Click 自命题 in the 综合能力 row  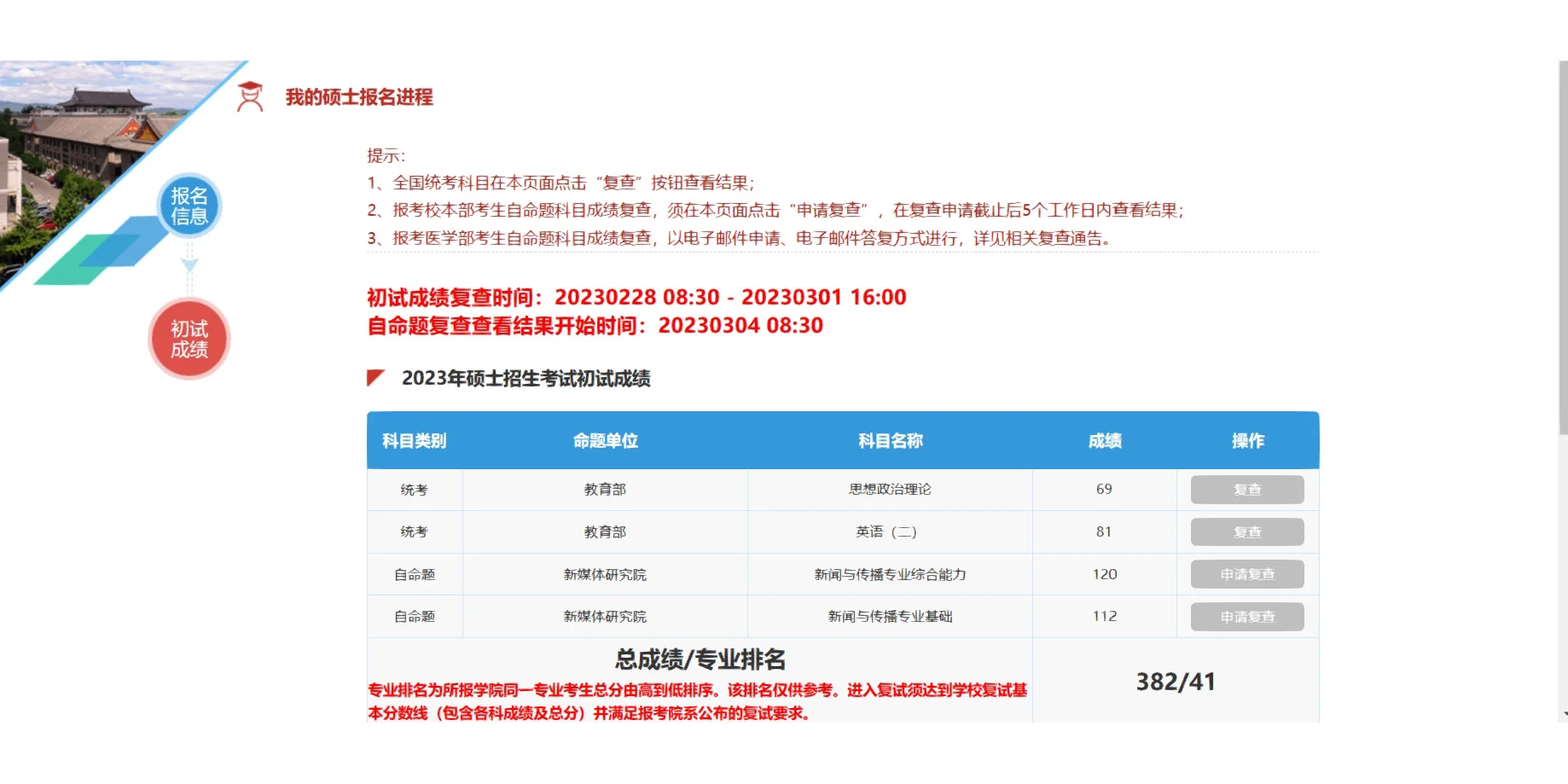415,574
